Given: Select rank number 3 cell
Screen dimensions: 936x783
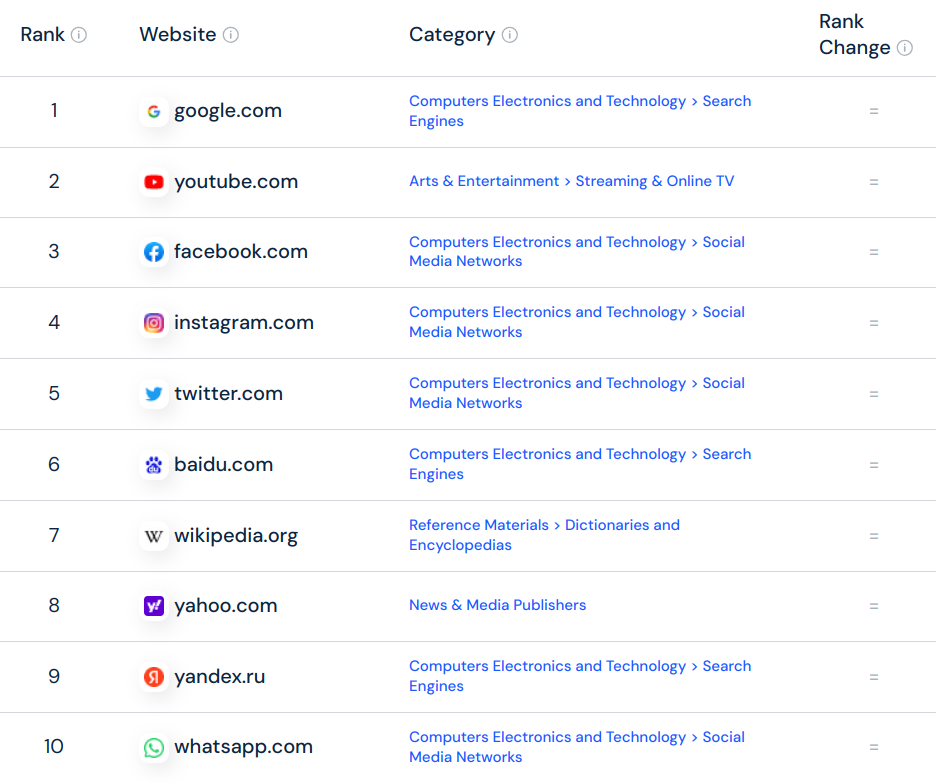Looking at the screenshot, I should 54,251.
